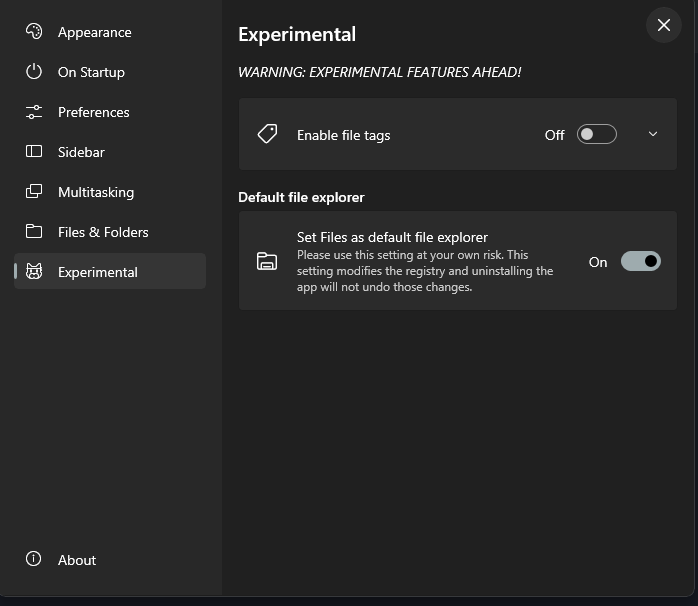Open the About page
This screenshot has height=606, width=698.
click(x=77, y=560)
